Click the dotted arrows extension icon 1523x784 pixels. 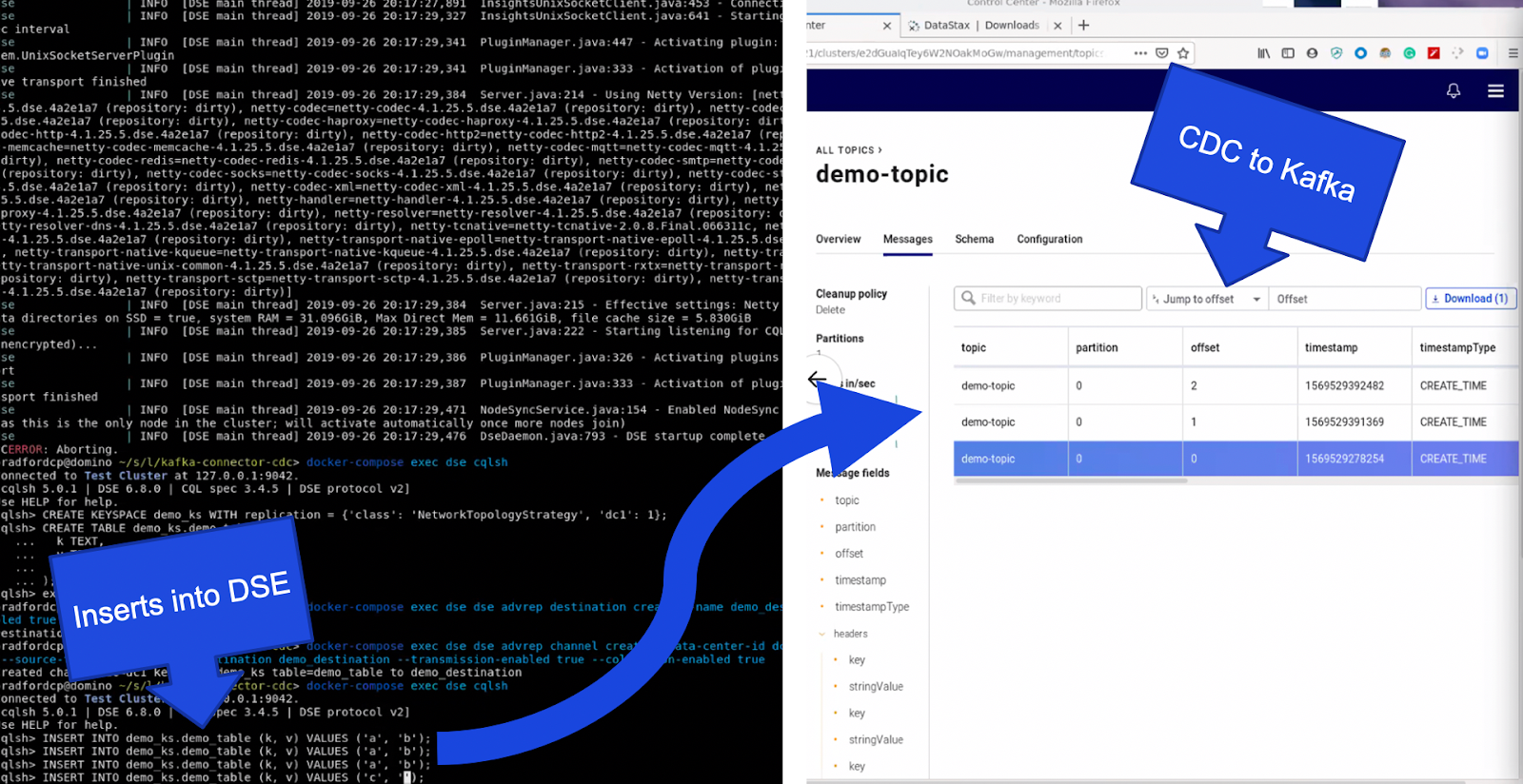1457,53
